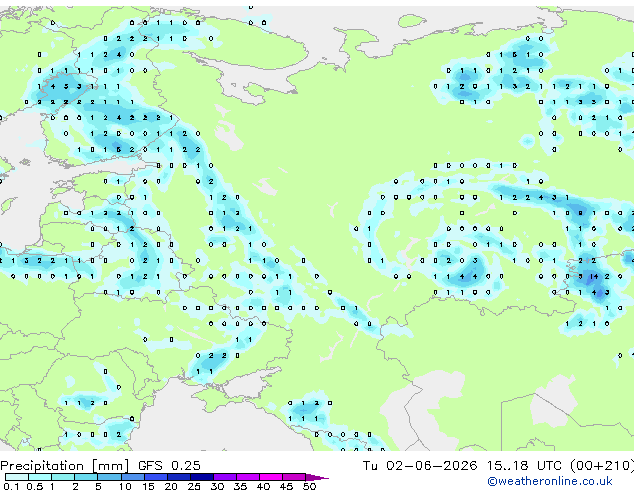This screenshot has width=634, height=490.
Task: Click the "30" legend scale label
Action: click(217, 486)
